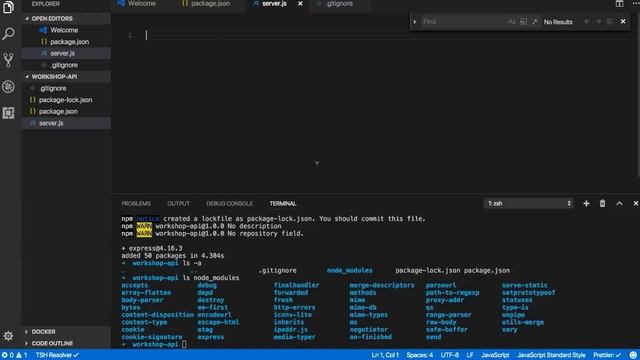The image size is (640, 360).
Task: Switch to the Output panel tab
Action: pos(178,203)
